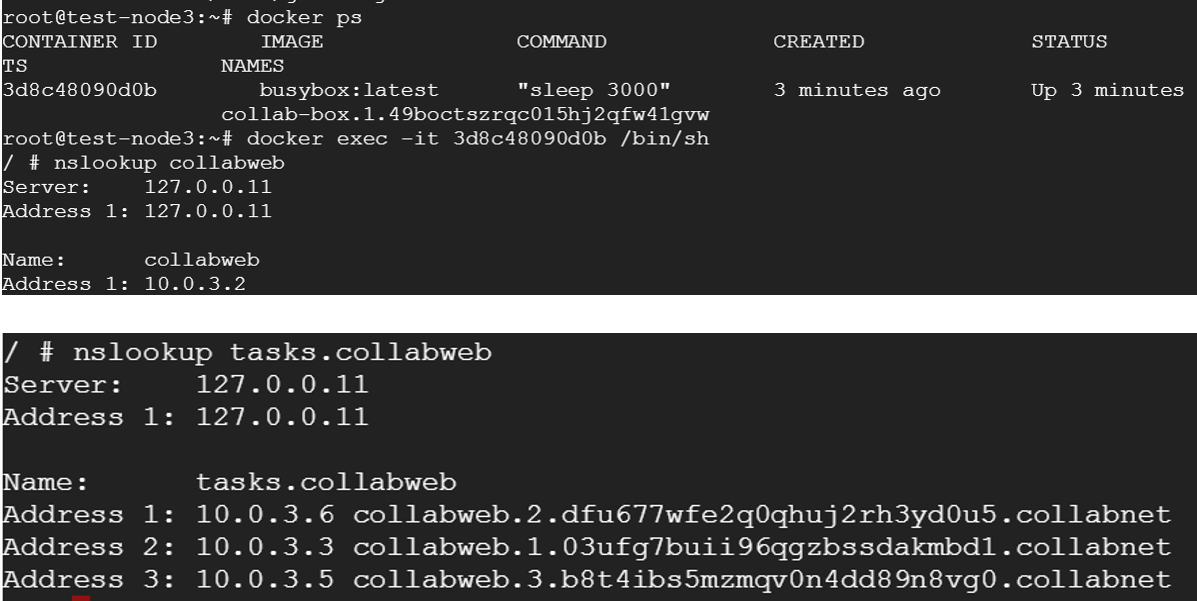
Task: Click the Up 3 minutes status text
Action: pos(1107,90)
